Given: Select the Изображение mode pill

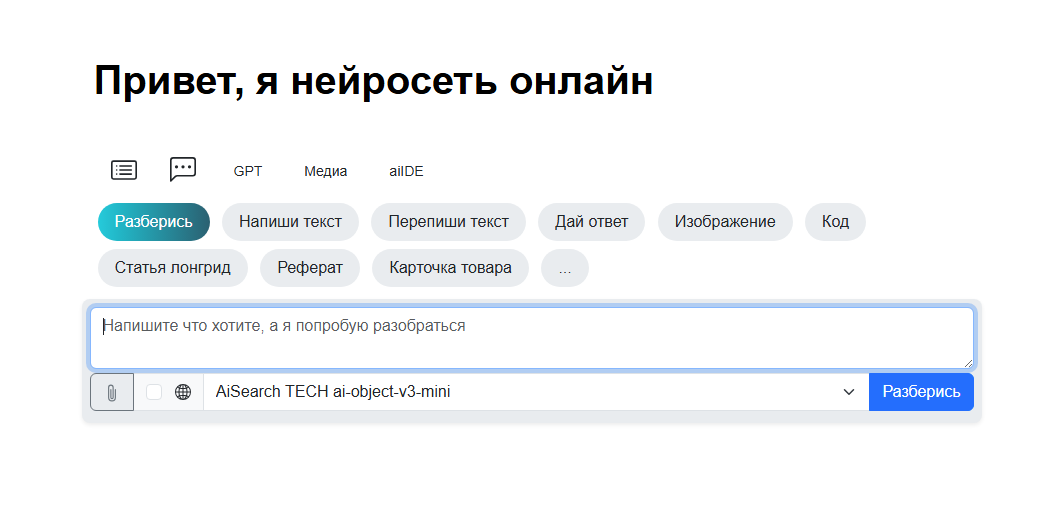Looking at the screenshot, I should point(725,222).
